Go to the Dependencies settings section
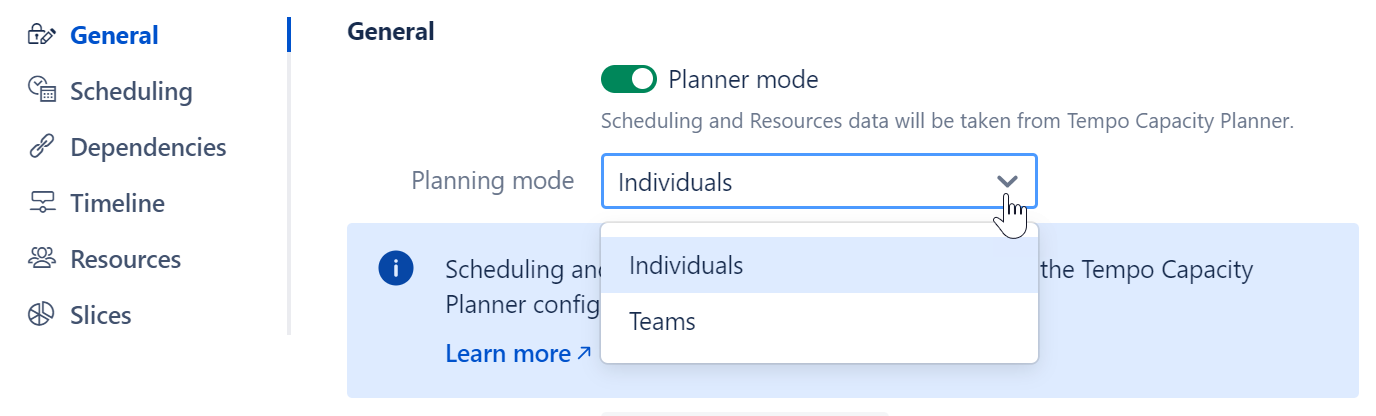The height and width of the screenshot is (416, 1376). (x=148, y=147)
